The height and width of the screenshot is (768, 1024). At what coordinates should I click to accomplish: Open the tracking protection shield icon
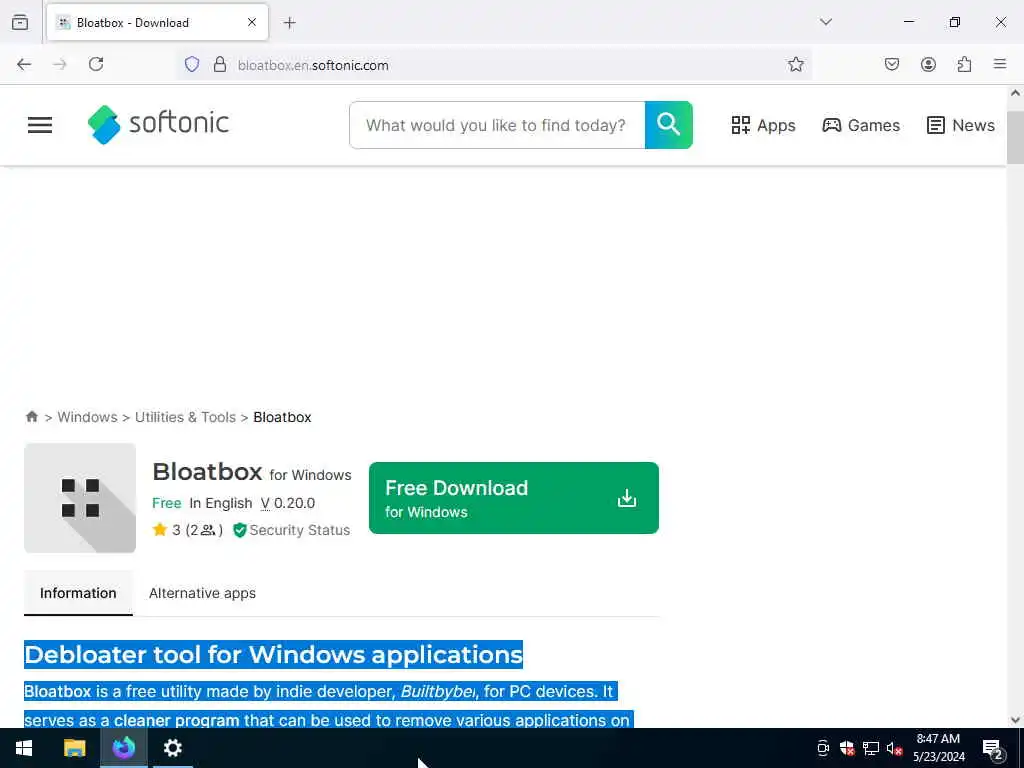tap(192, 64)
